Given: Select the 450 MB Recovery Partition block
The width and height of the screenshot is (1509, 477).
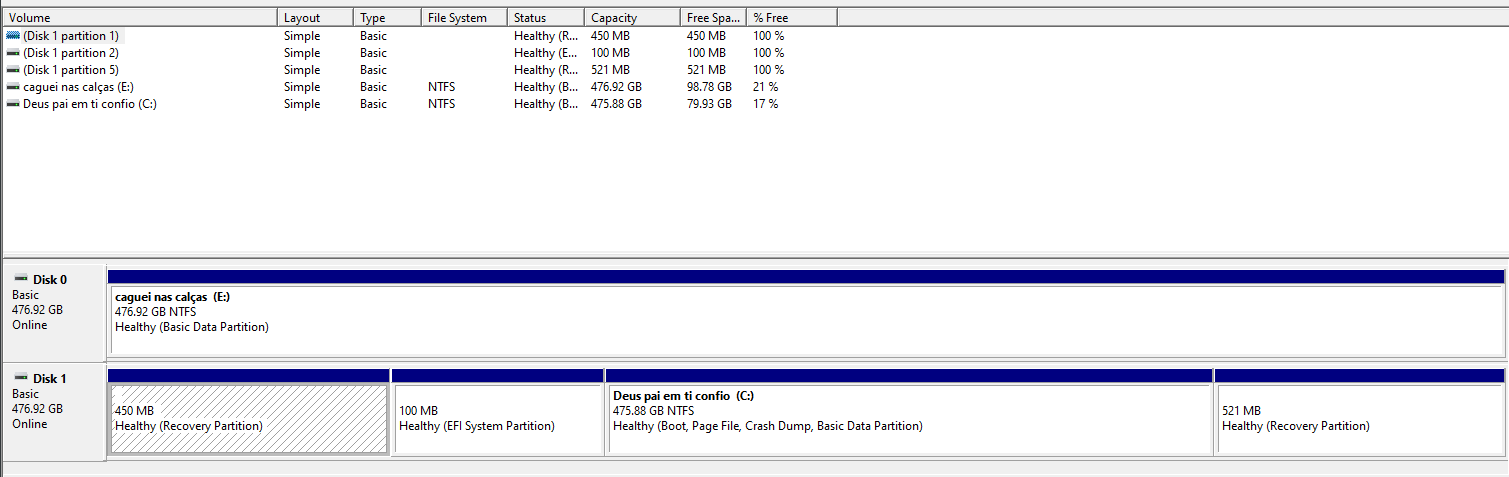Looking at the screenshot, I should click(x=248, y=411).
